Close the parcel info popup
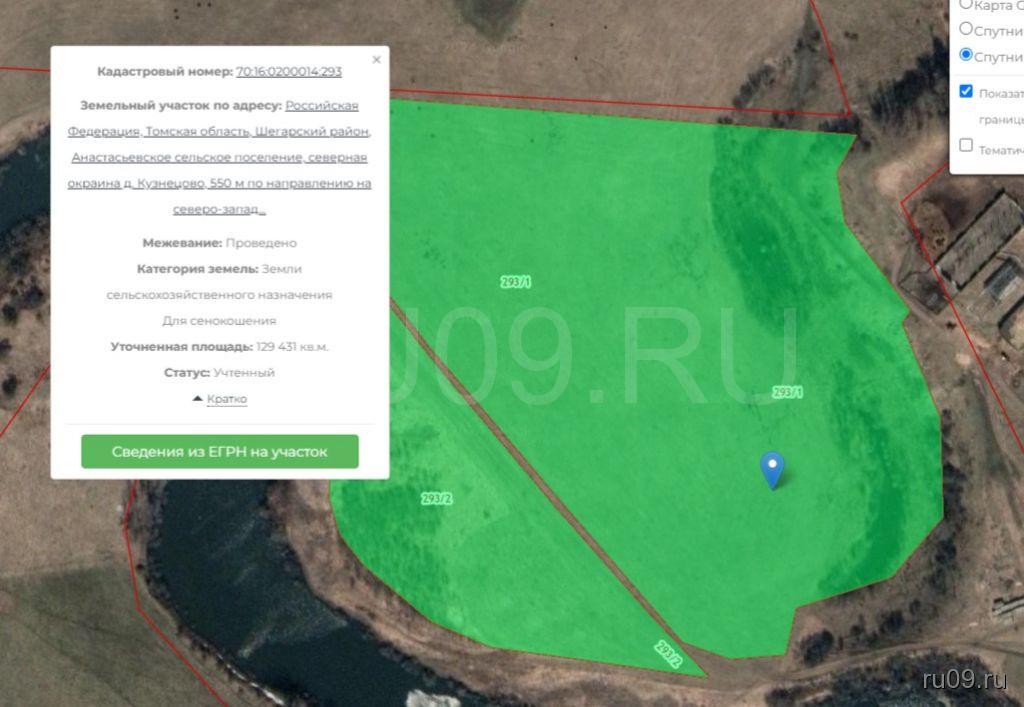 coord(376,60)
